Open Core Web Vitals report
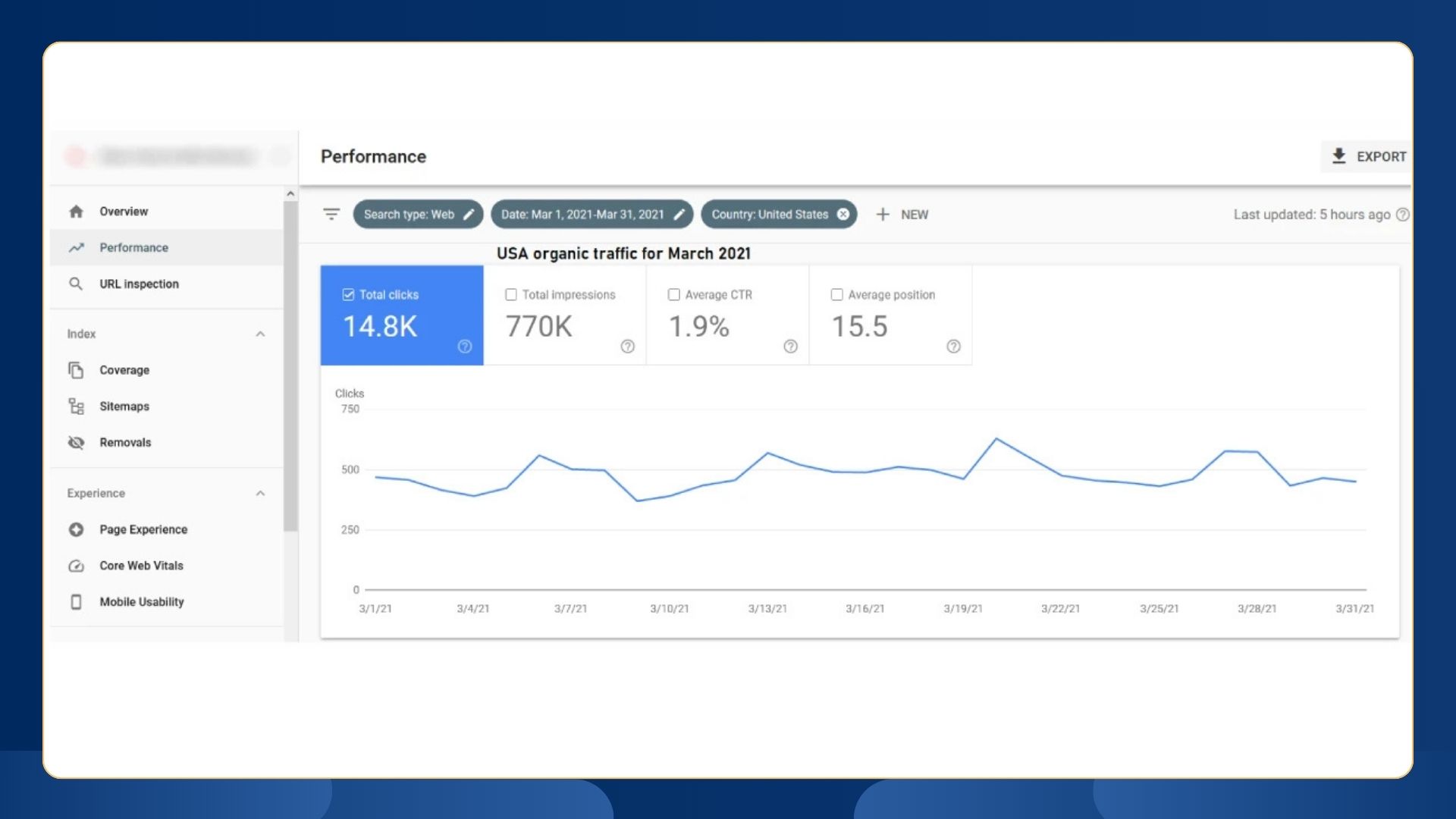1456x819 pixels. pos(167,566)
